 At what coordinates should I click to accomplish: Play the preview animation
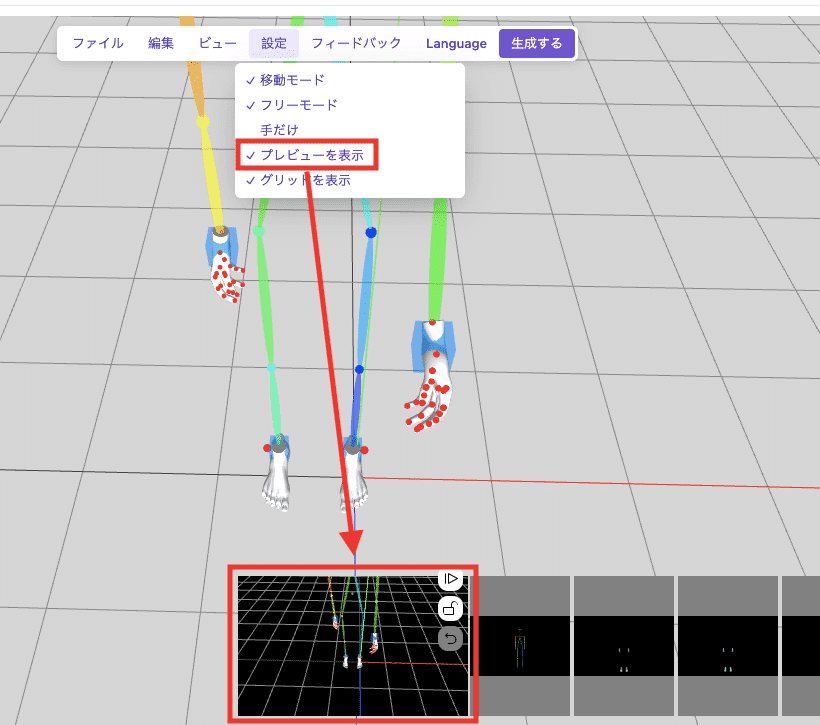[x=450, y=578]
